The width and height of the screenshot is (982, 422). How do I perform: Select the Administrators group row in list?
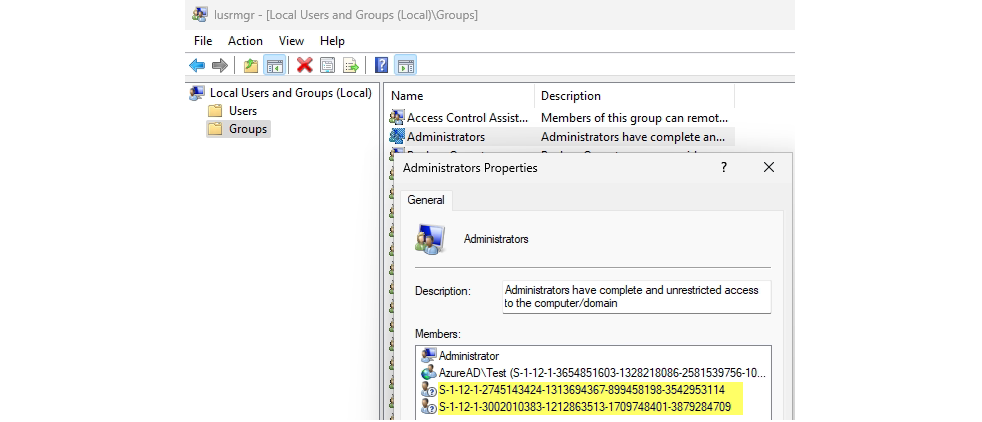pos(561,136)
